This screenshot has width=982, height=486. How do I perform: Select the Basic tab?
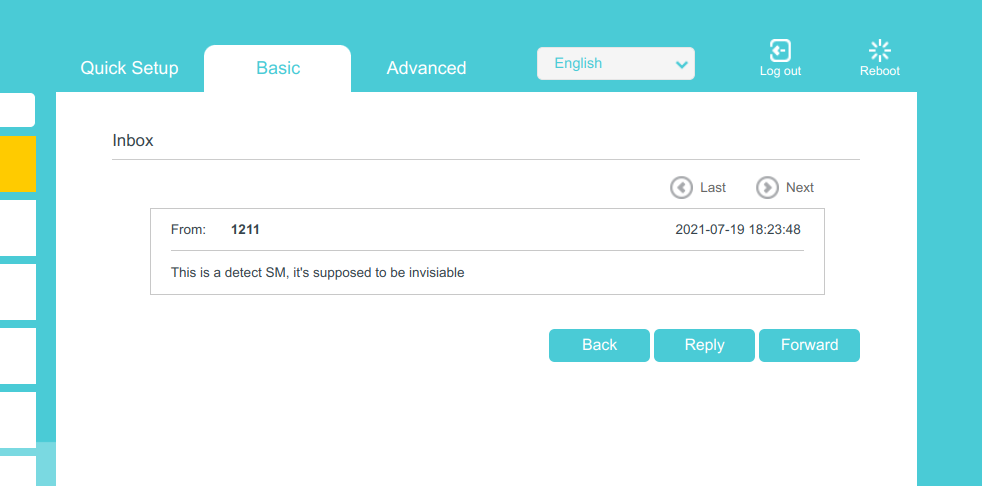277,68
